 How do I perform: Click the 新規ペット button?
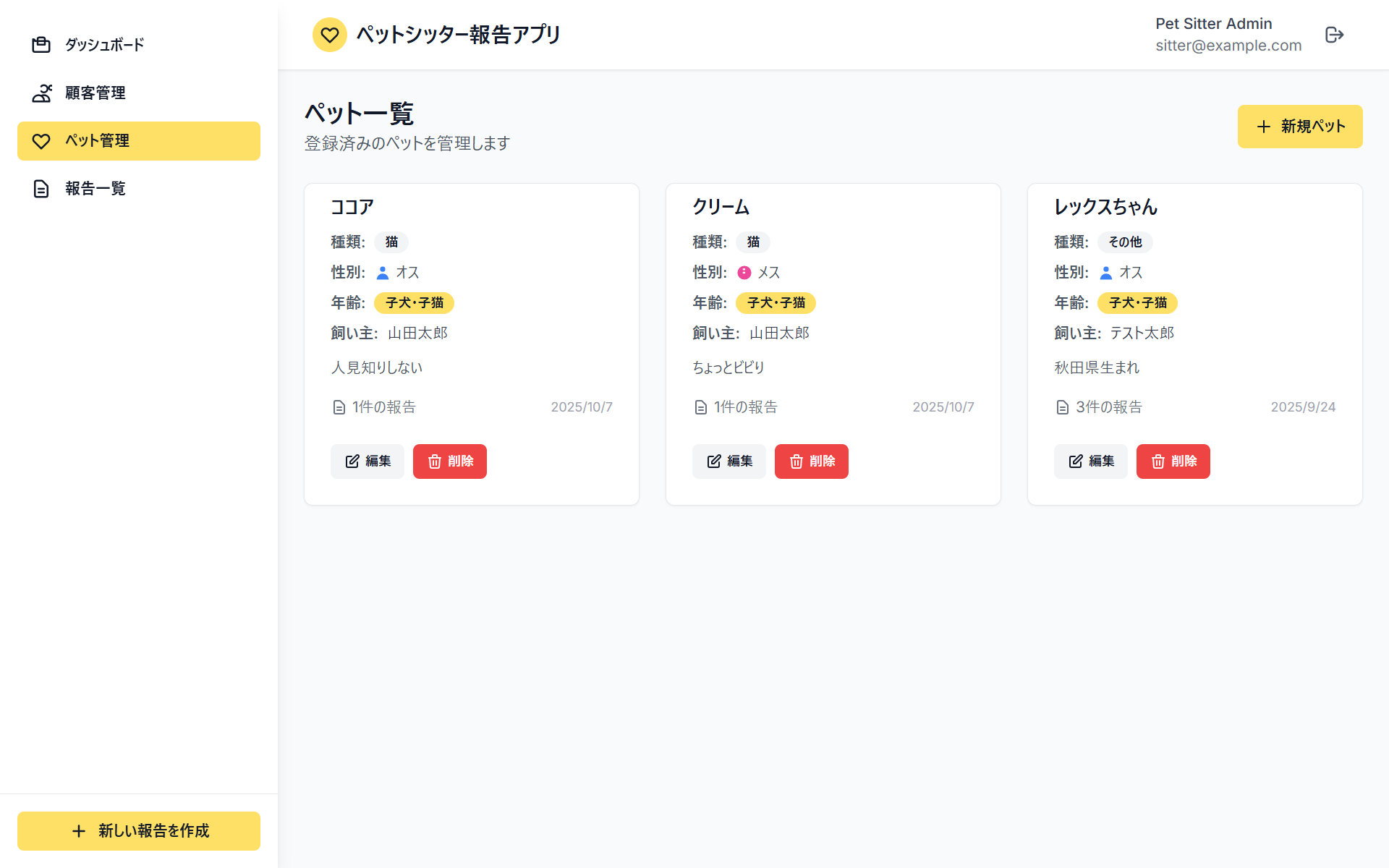point(1299,127)
